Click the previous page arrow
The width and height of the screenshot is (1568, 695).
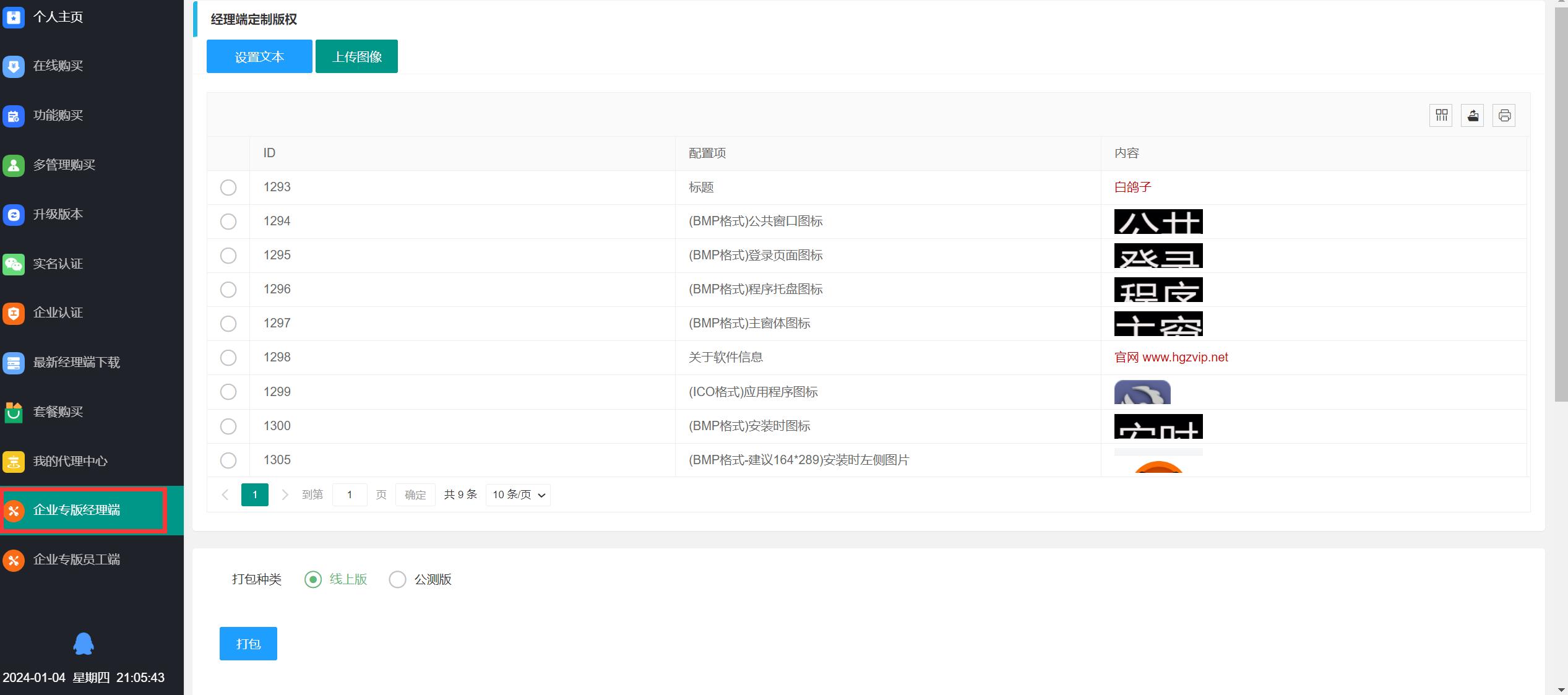225,494
